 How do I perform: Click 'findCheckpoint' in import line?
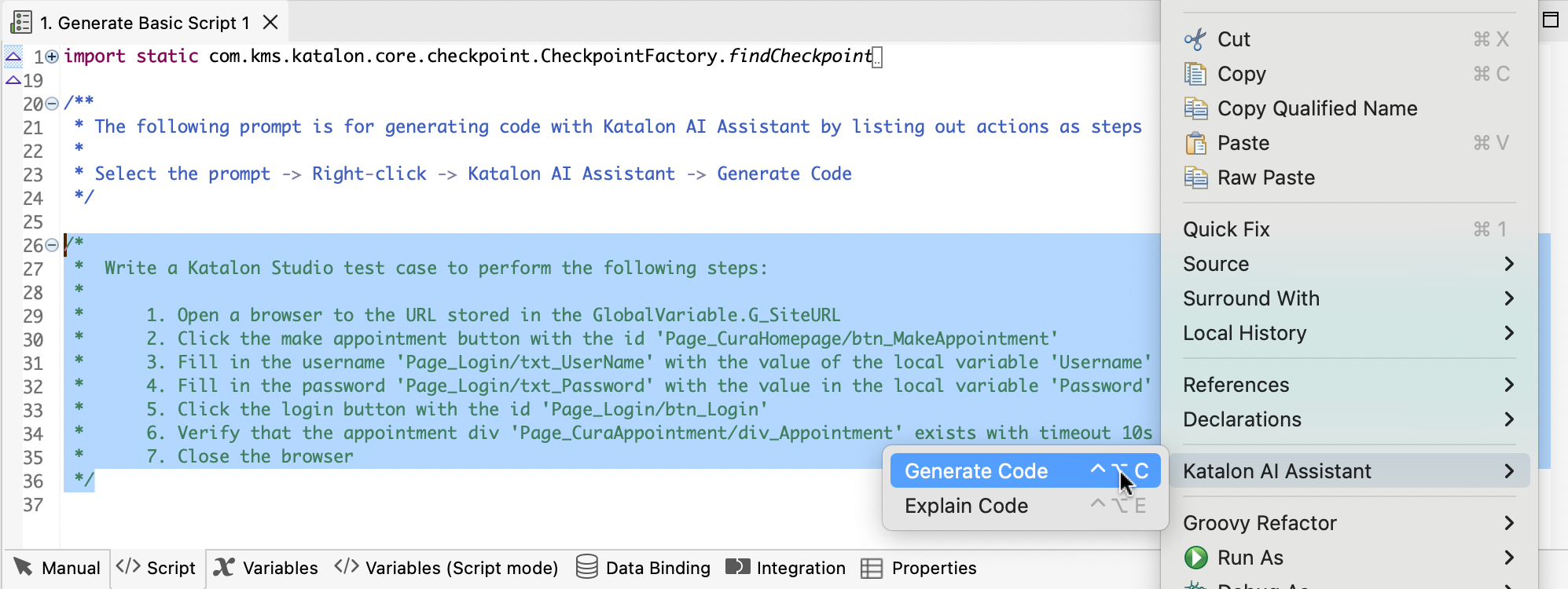tap(800, 56)
